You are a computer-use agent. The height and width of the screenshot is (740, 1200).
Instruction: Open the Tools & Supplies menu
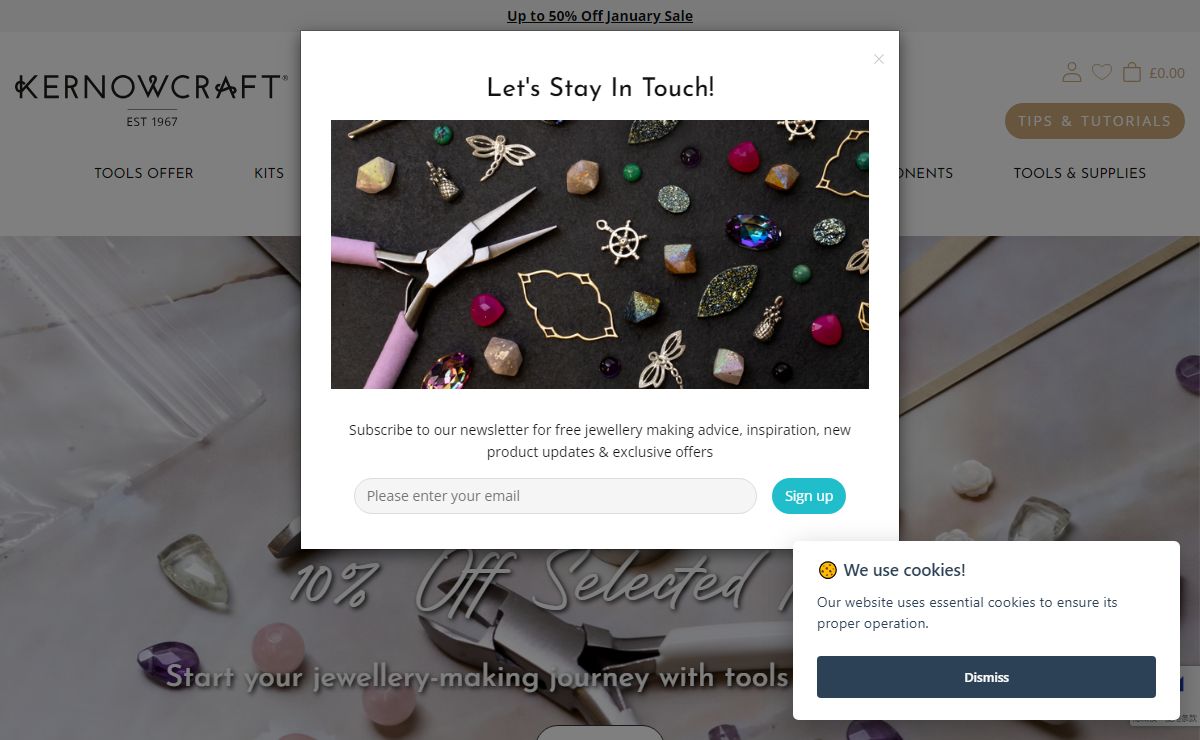[1080, 173]
